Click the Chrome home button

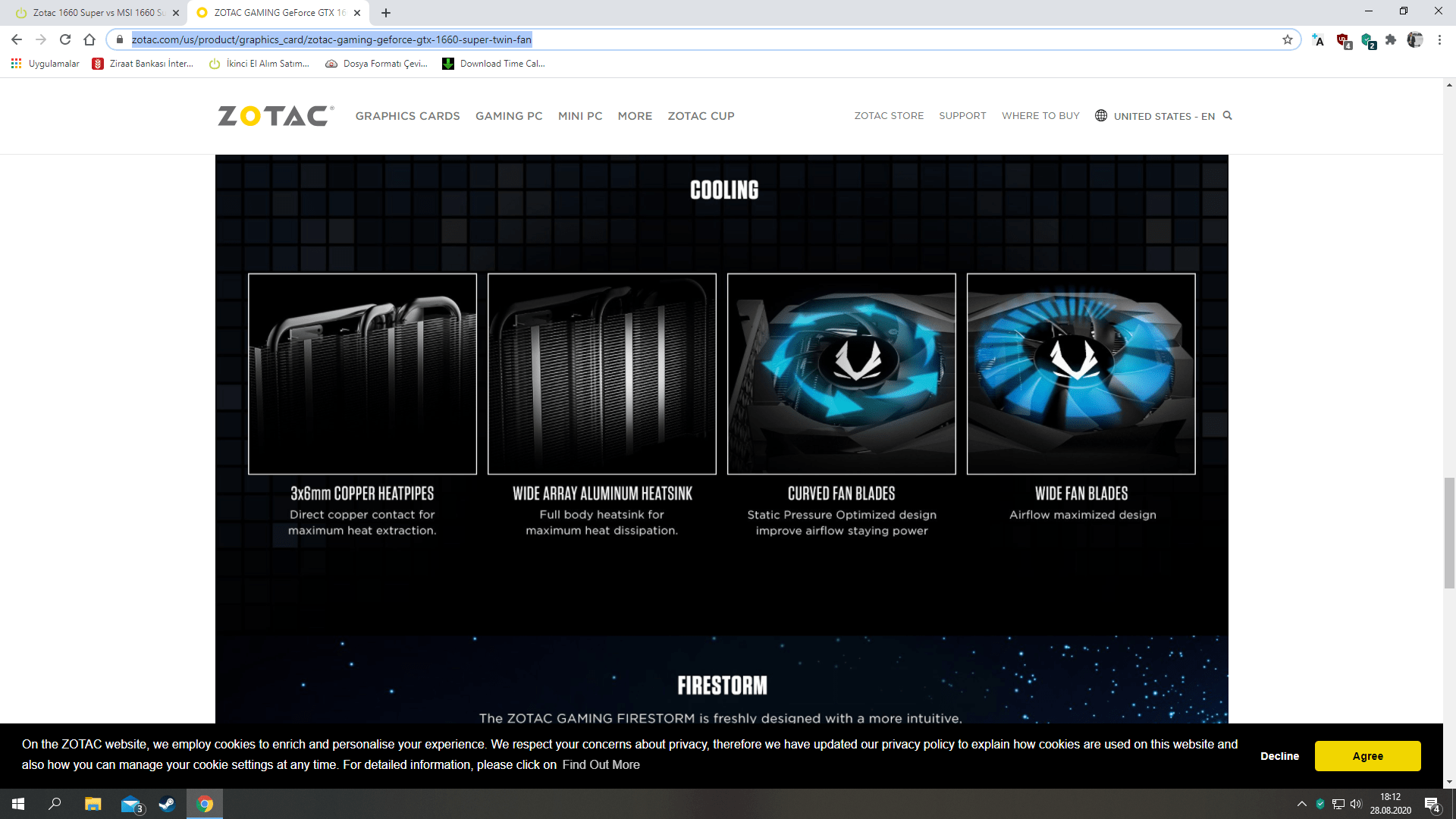pyautogui.click(x=89, y=39)
